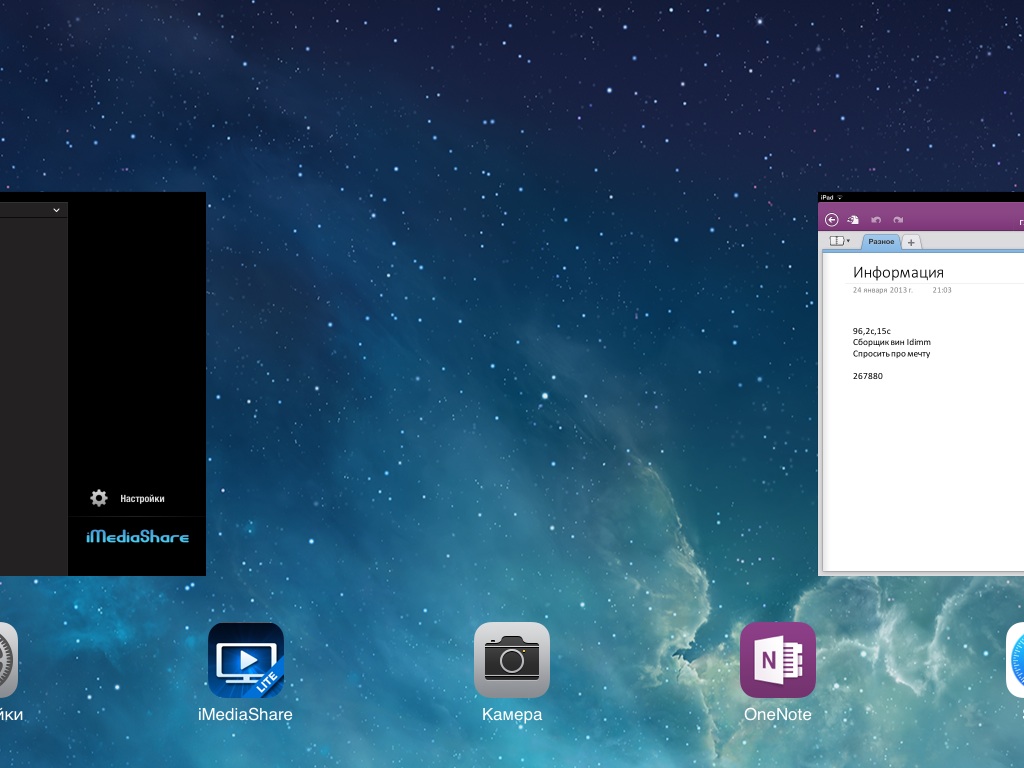Tap the back arrow in the OneNote preview
1024x768 pixels.
tap(831, 220)
